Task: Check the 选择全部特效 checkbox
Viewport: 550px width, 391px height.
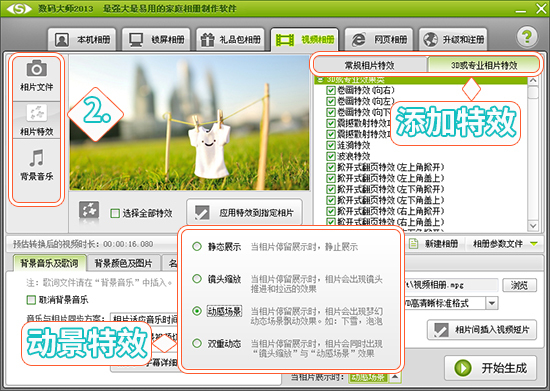Action: pyautogui.click(x=115, y=213)
